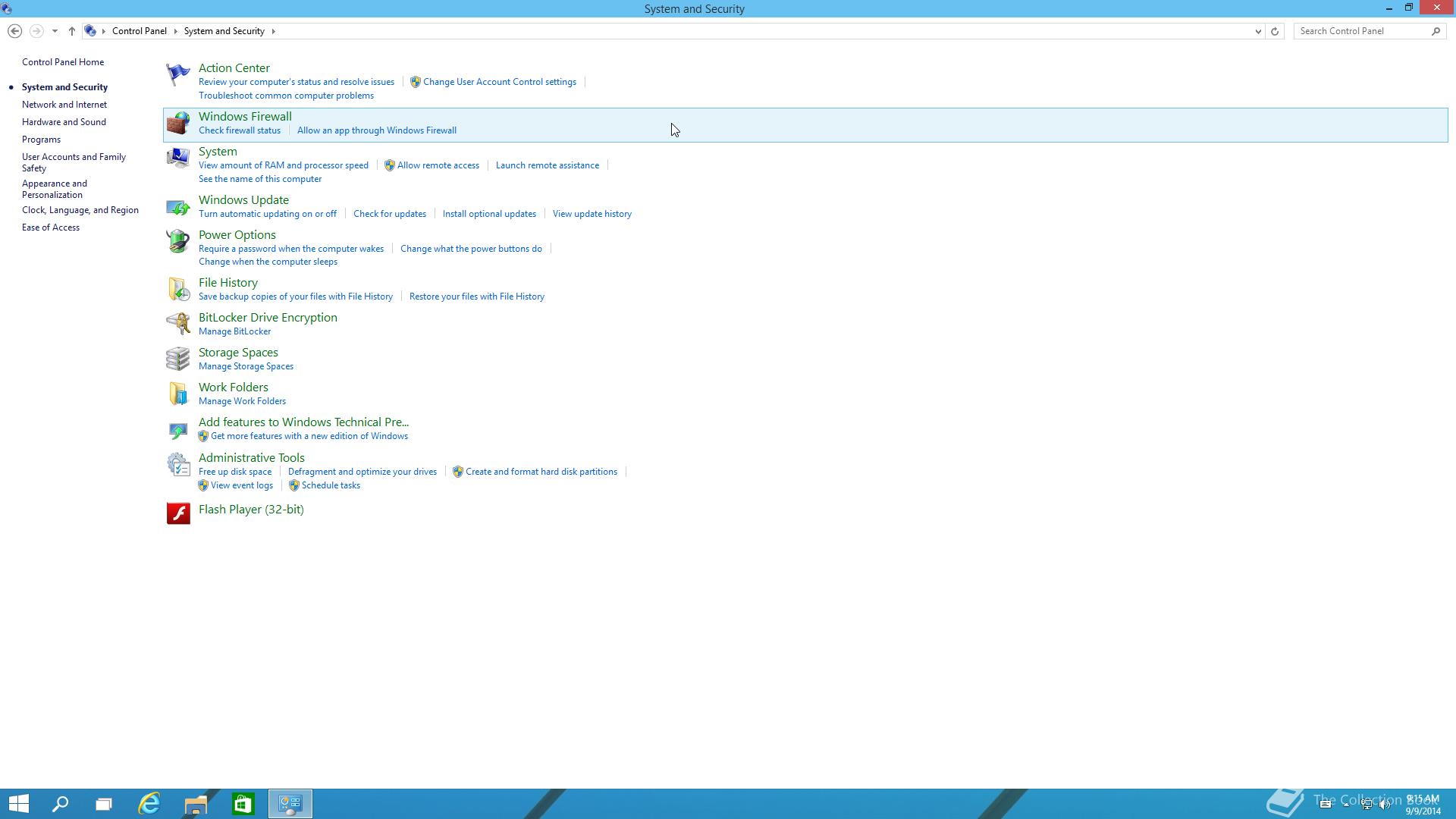Screen dimensions: 1456x819
Task: Select Clock, Language, and Region
Action: [80, 210]
